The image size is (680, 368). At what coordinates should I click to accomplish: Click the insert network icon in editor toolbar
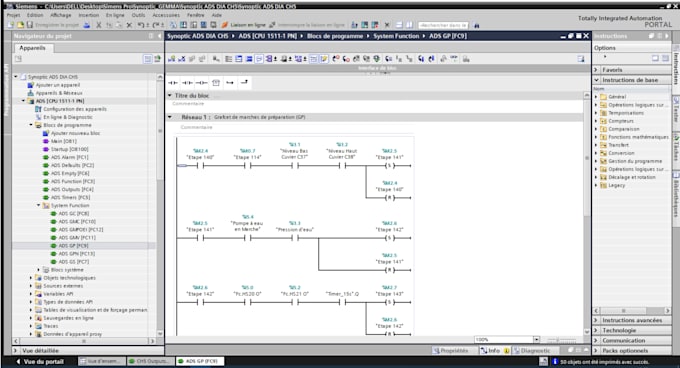172,59
